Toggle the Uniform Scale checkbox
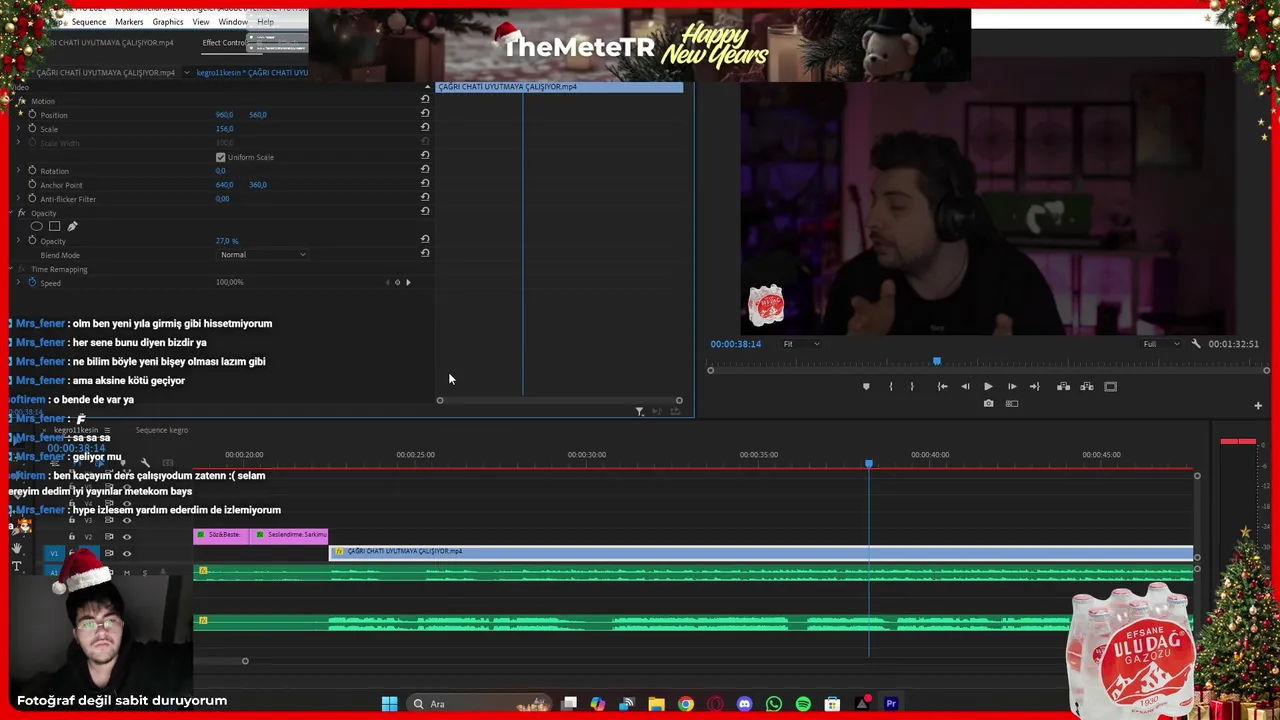The height and width of the screenshot is (720, 1280). point(221,157)
